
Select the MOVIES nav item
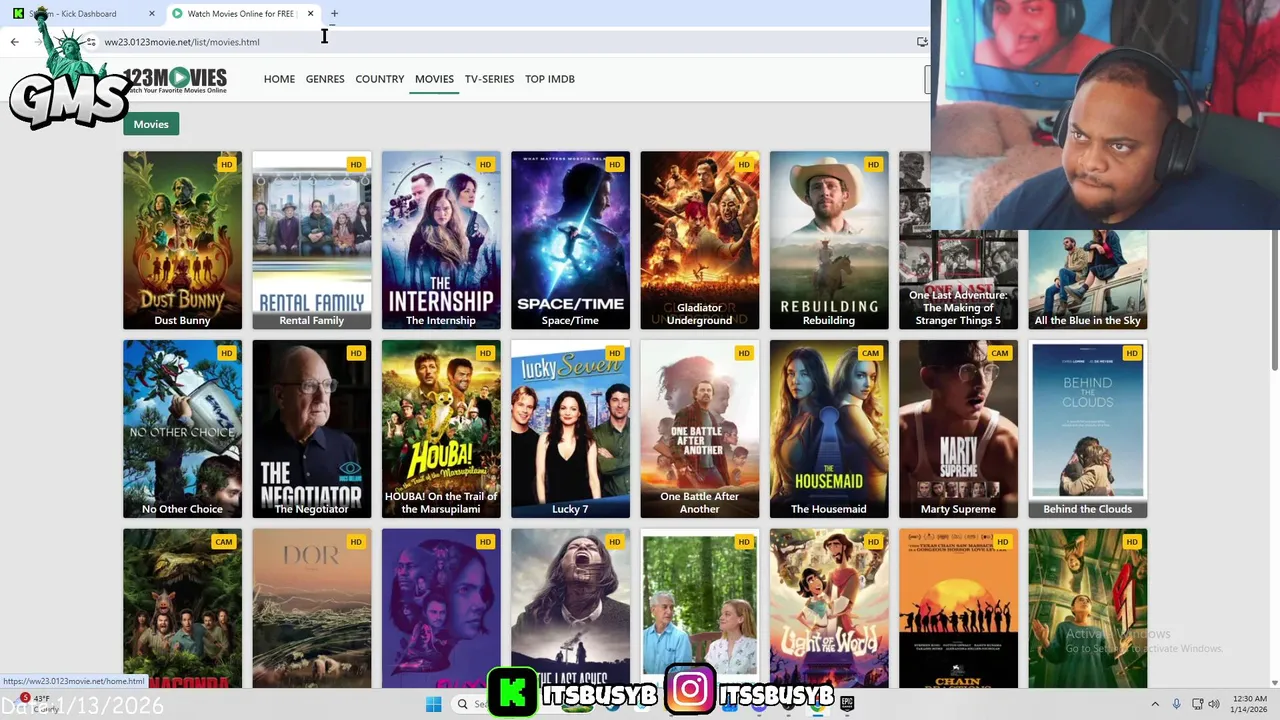click(x=434, y=79)
